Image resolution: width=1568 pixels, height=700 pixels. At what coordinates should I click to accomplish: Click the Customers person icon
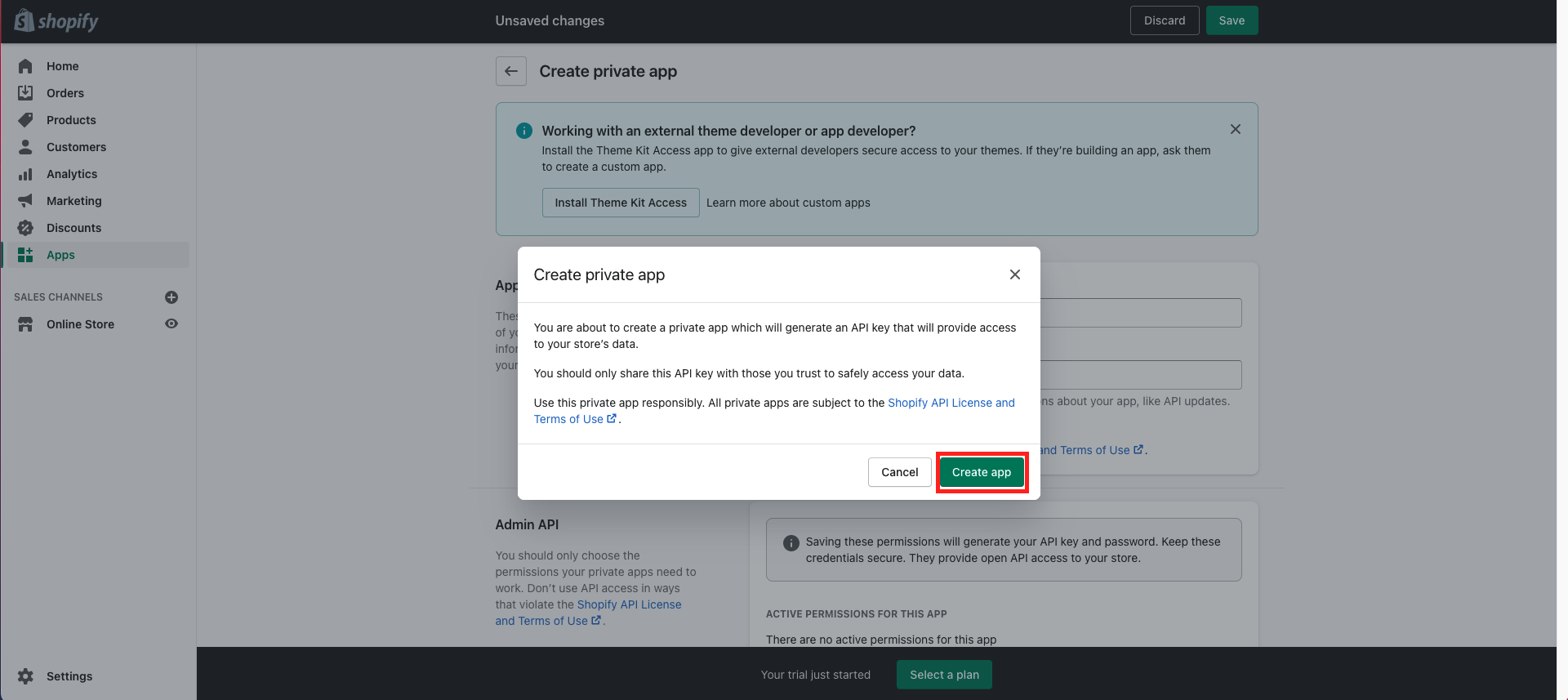[25, 147]
